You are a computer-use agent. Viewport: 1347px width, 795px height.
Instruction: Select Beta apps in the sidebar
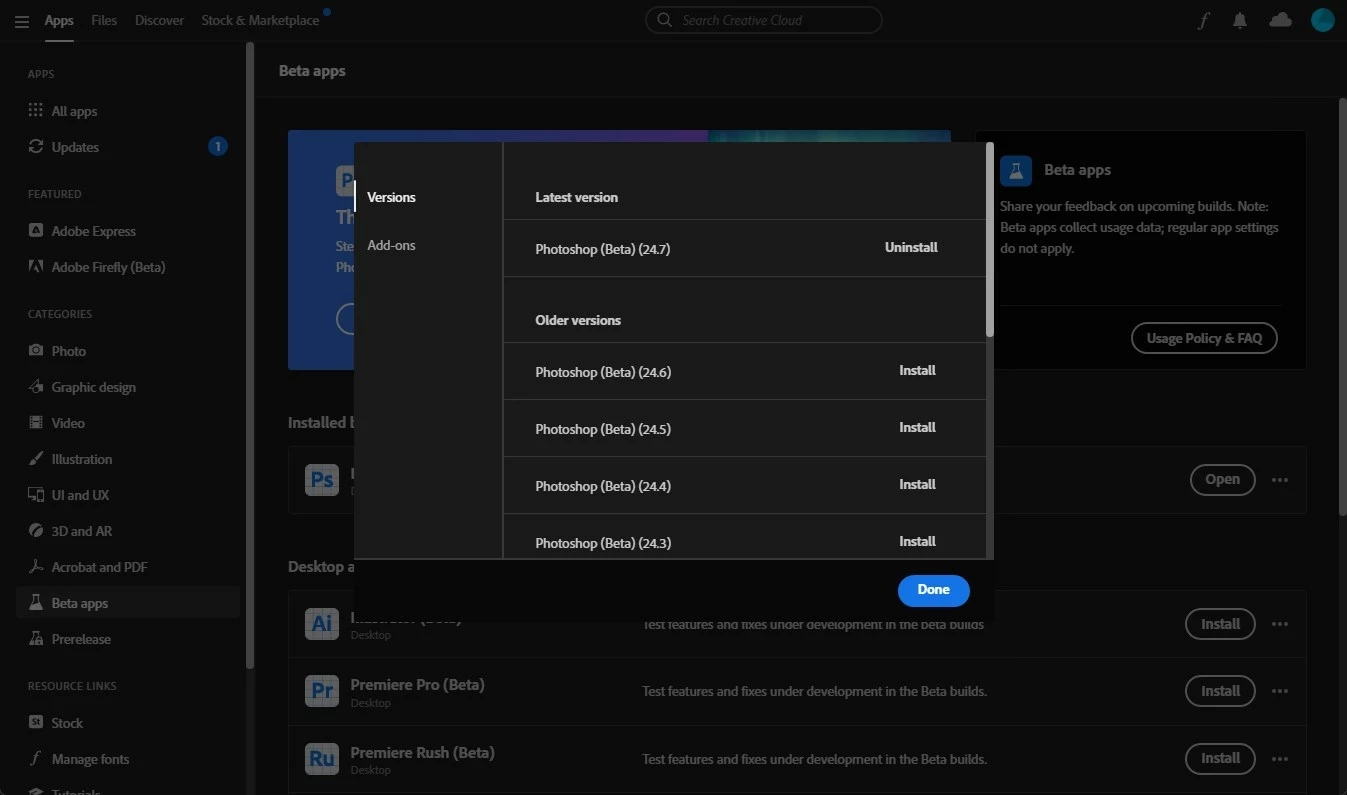click(128, 603)
